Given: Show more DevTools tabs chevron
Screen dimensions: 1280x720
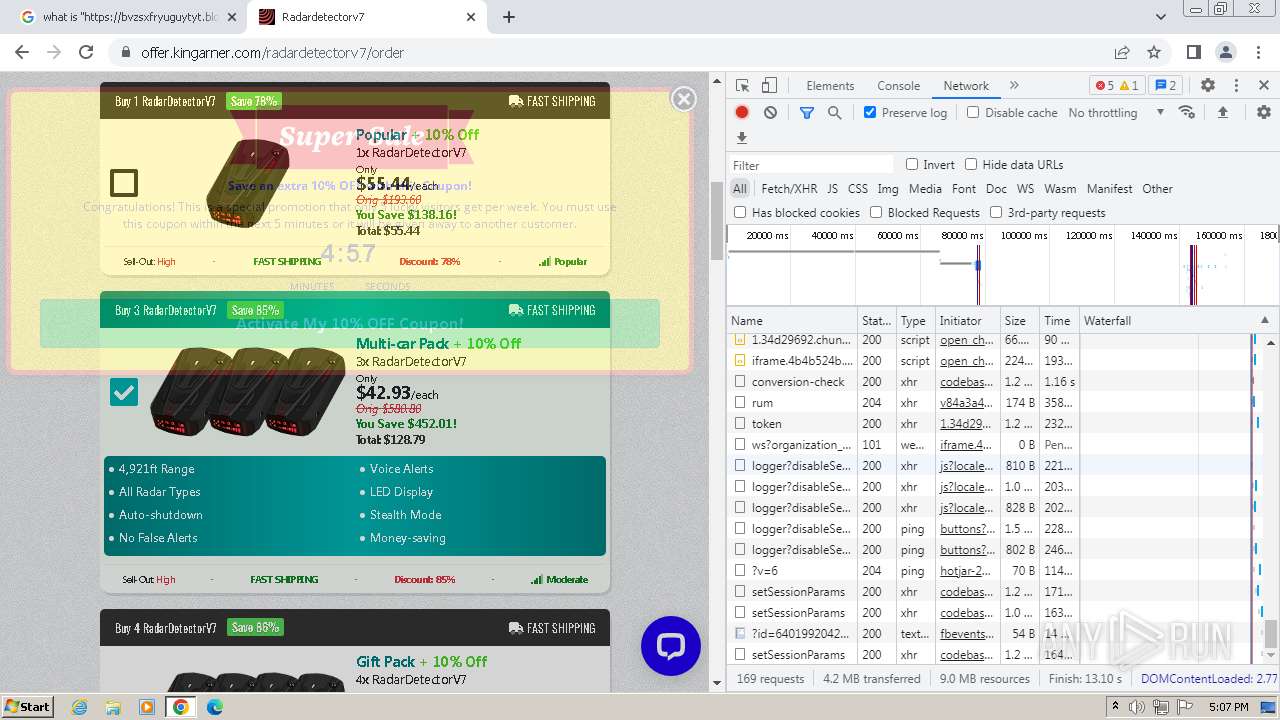Looking at the screenshot, I should (x=1014, y=86).
